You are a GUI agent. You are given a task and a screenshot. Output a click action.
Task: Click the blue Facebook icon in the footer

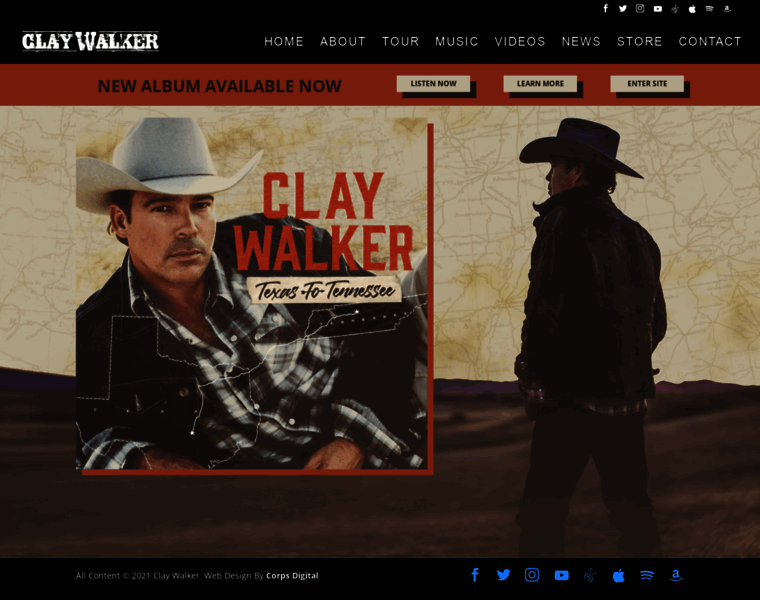475,575
